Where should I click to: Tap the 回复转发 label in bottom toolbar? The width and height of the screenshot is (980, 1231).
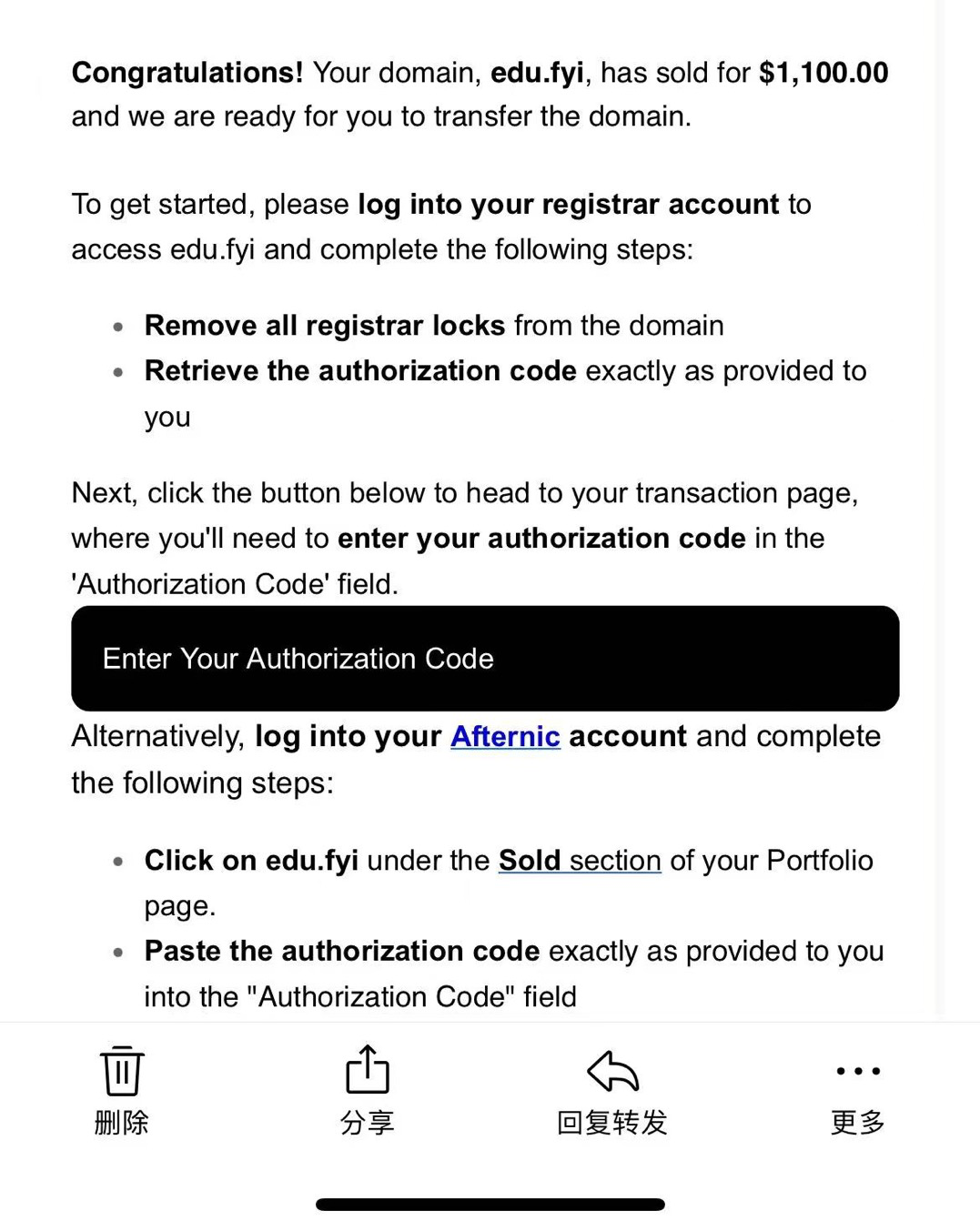click(612, 1123)
